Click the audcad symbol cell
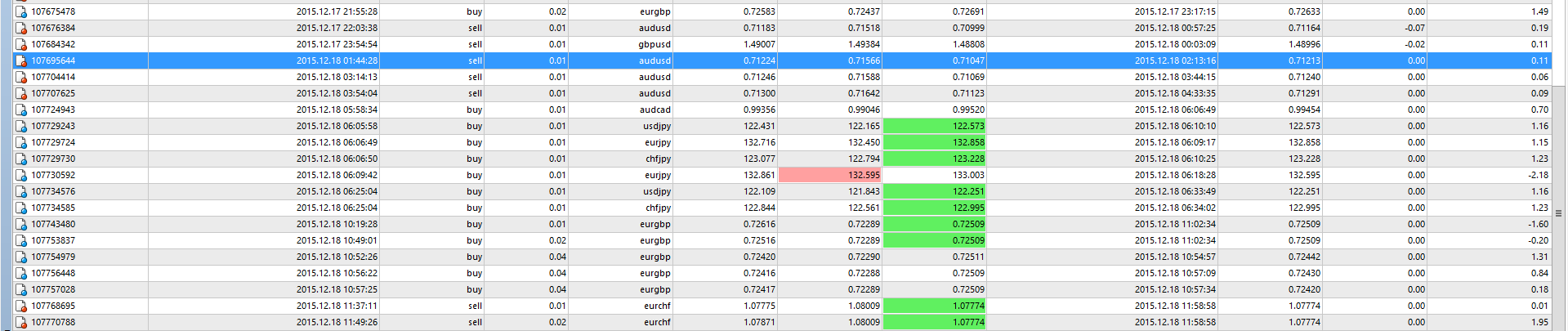This screenshot has width=1568, height=331. (x=655, y=110)
